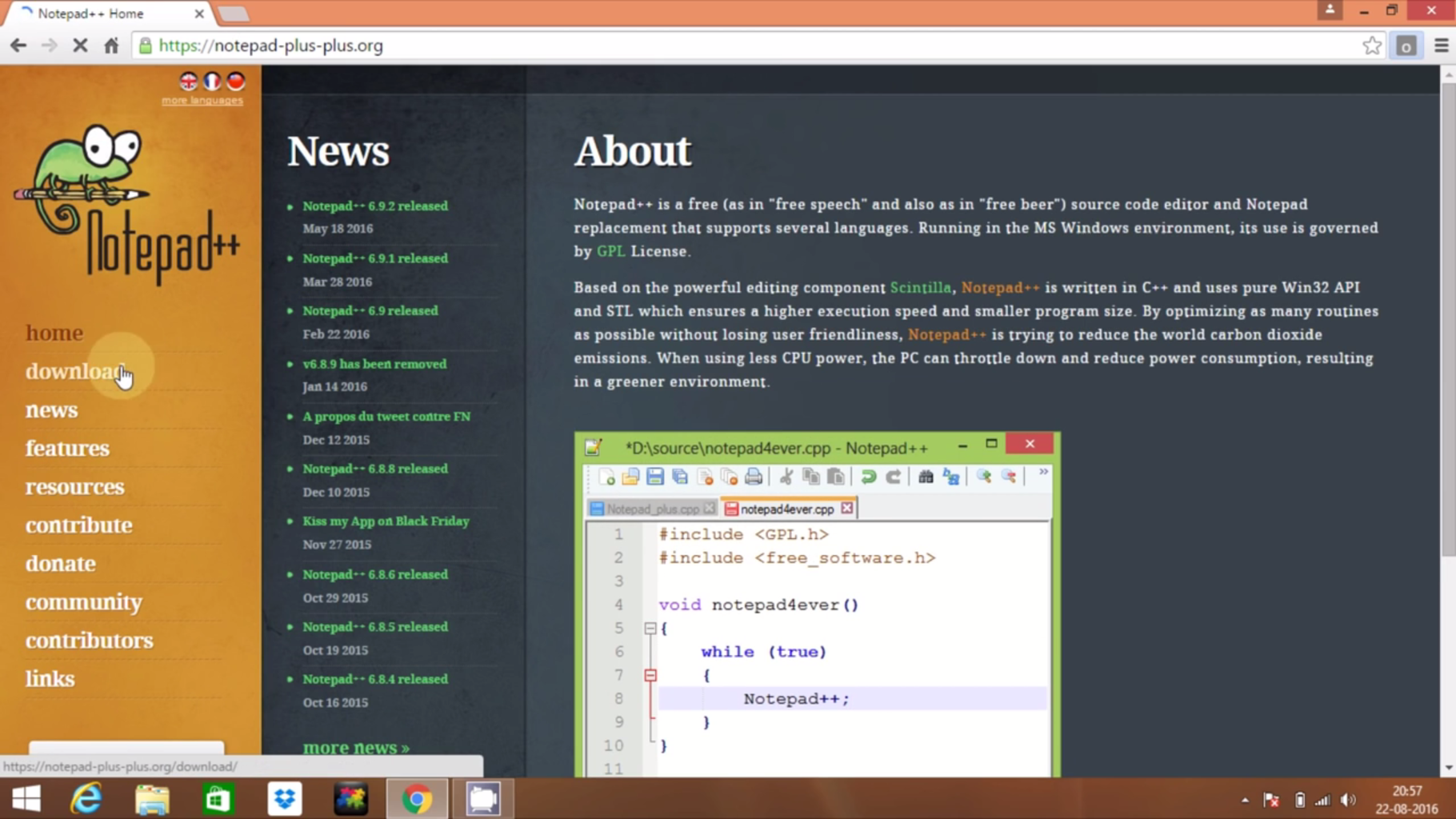The height and width of the screenshot is (819, 1456).
Task: Follow the Scintilla link in About
Action: tap(921, 287)
